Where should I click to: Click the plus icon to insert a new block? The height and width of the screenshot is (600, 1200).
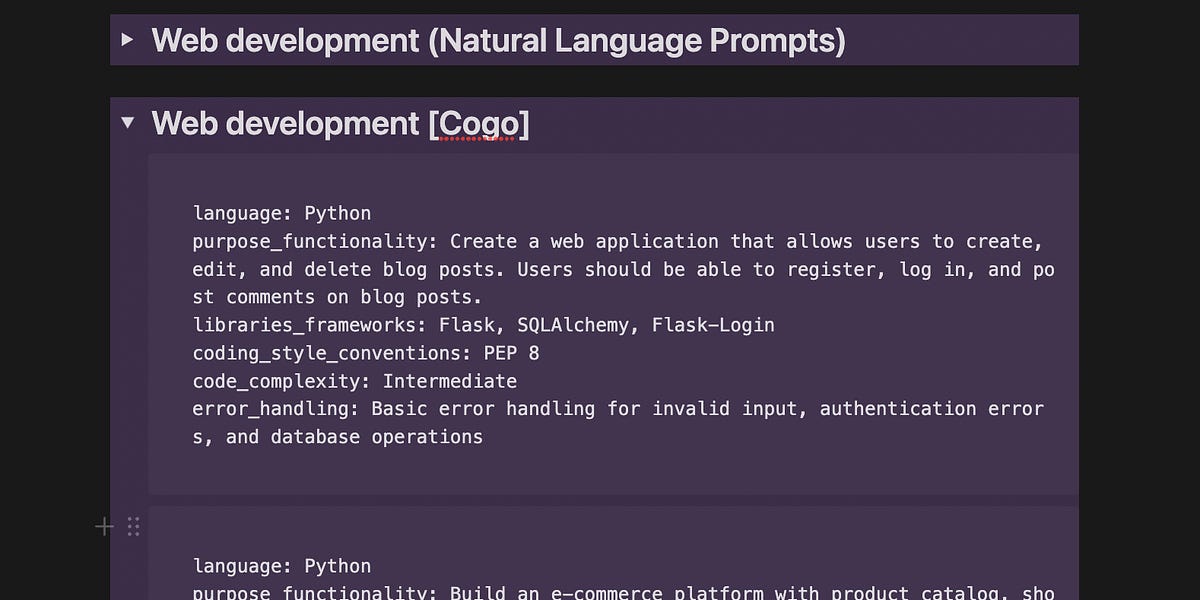coord(104,525)
